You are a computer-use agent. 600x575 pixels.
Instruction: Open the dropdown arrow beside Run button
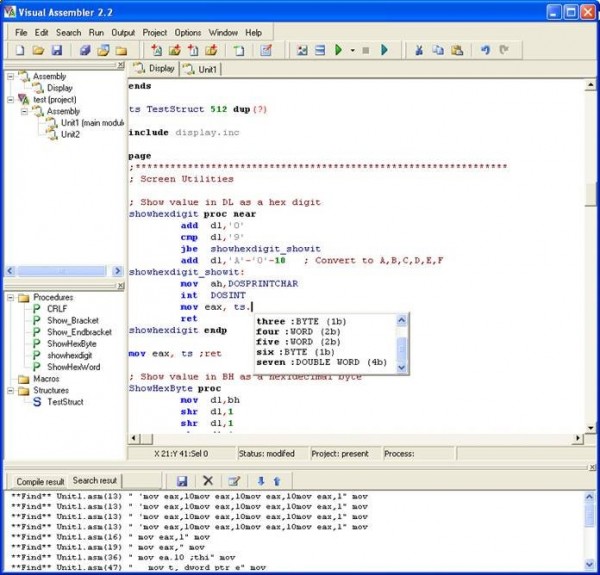[x=353, y=50]
